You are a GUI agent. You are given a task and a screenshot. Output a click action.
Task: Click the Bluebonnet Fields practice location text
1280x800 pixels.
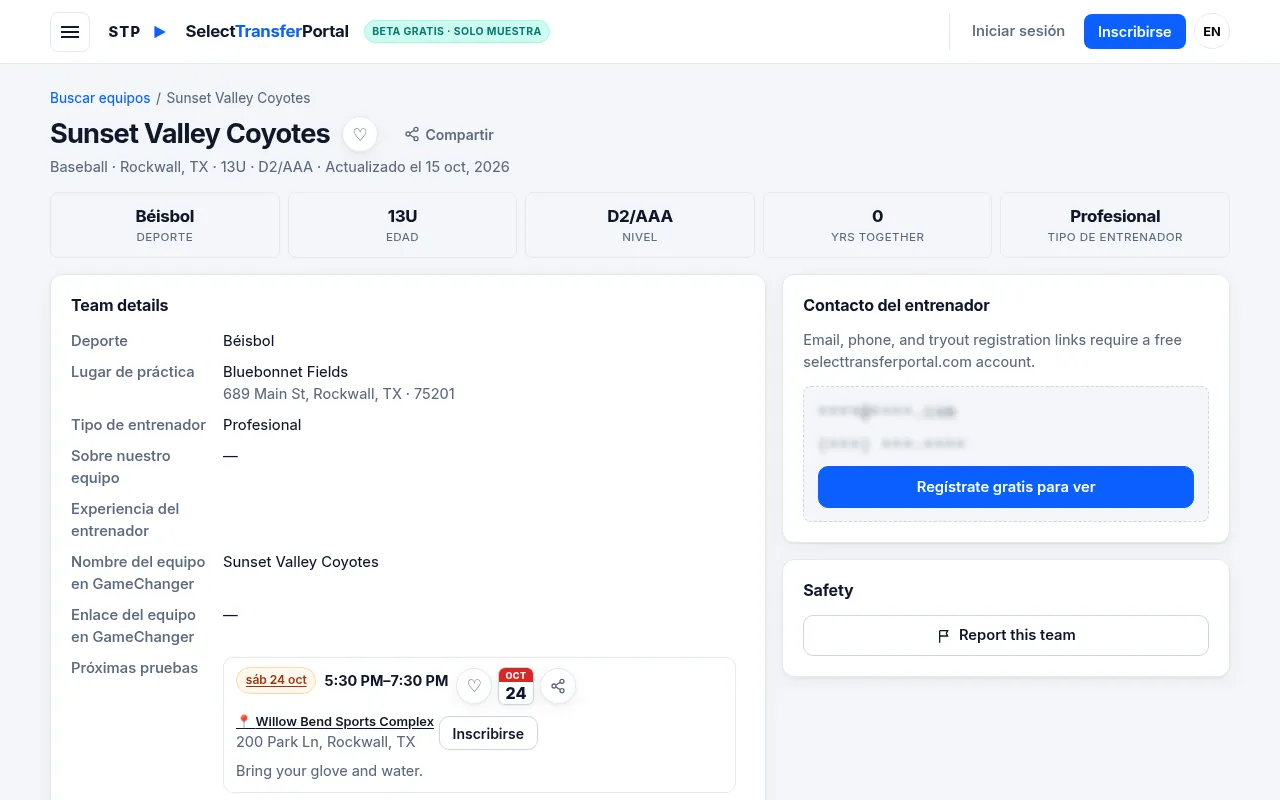click(285, 371)
